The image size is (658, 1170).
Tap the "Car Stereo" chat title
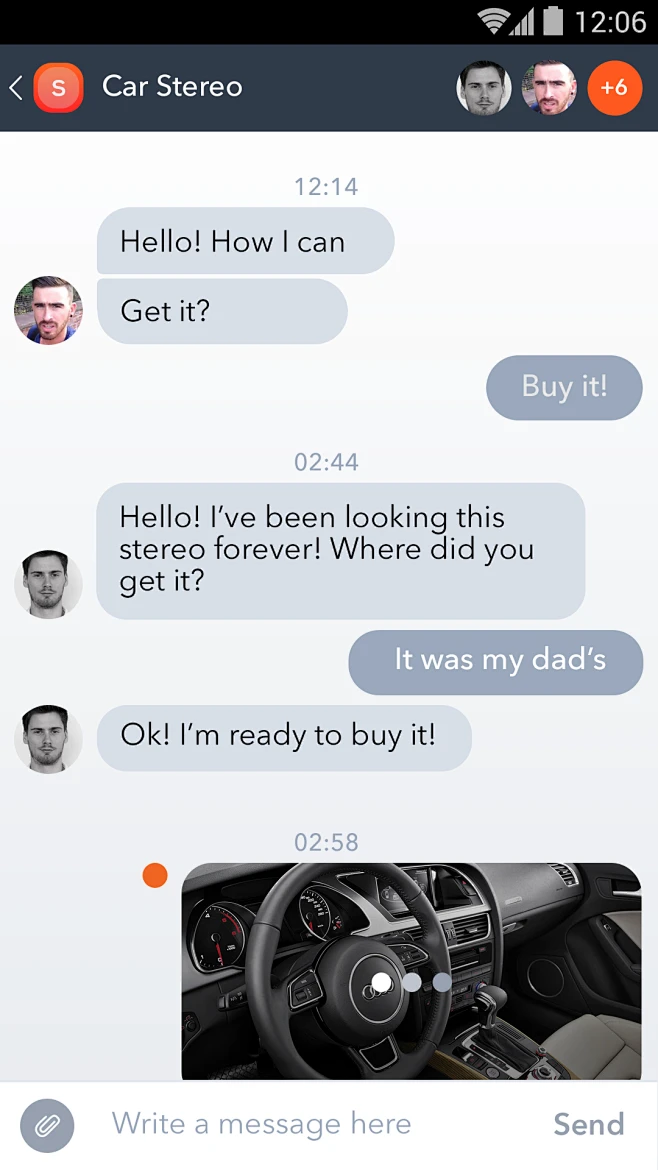pyautogui.click(x=172, y=87)
